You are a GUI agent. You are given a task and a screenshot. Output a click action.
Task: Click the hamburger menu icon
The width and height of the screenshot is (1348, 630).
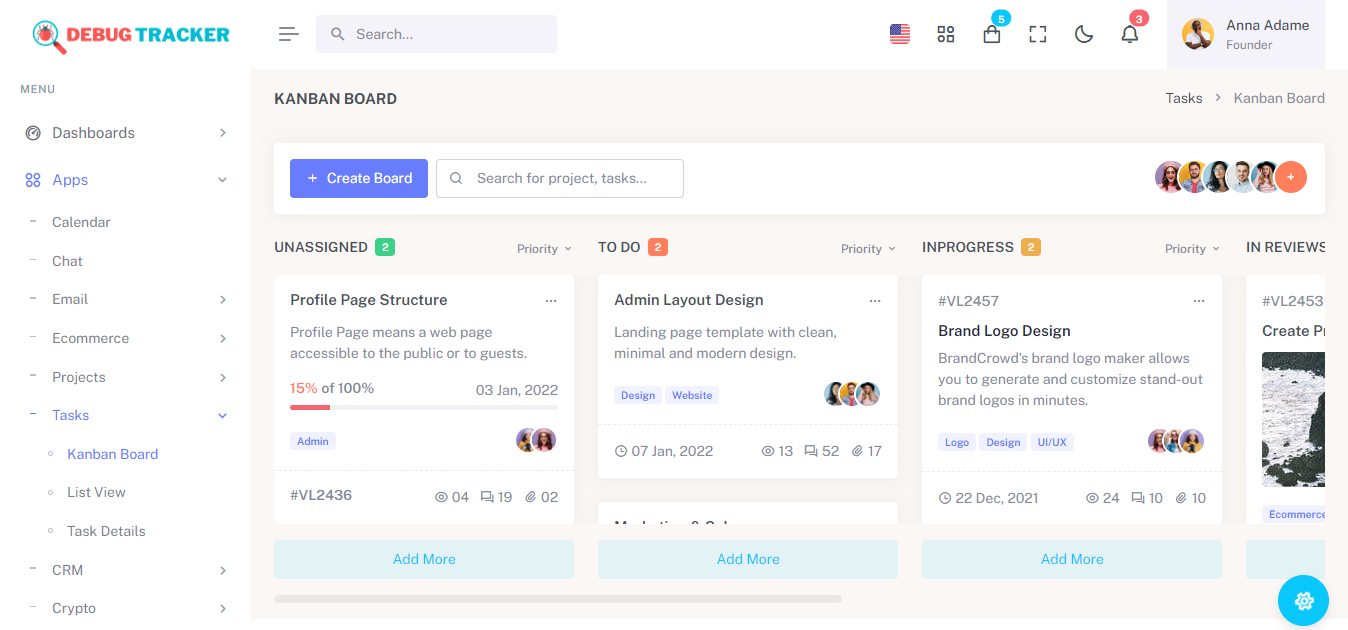coord(289,34)
